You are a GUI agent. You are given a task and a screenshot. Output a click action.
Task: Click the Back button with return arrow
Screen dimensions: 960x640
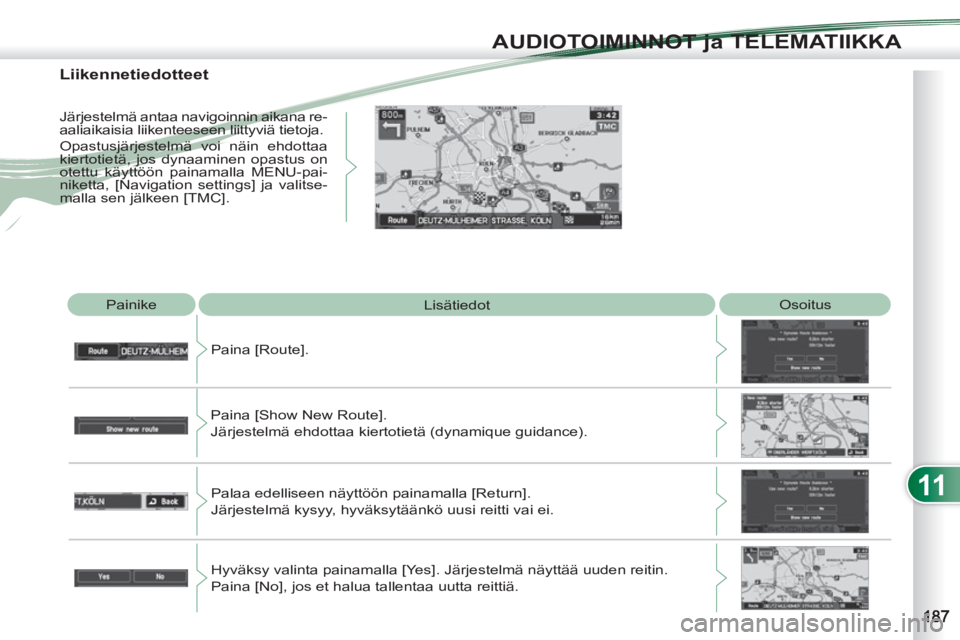(165, 501)
